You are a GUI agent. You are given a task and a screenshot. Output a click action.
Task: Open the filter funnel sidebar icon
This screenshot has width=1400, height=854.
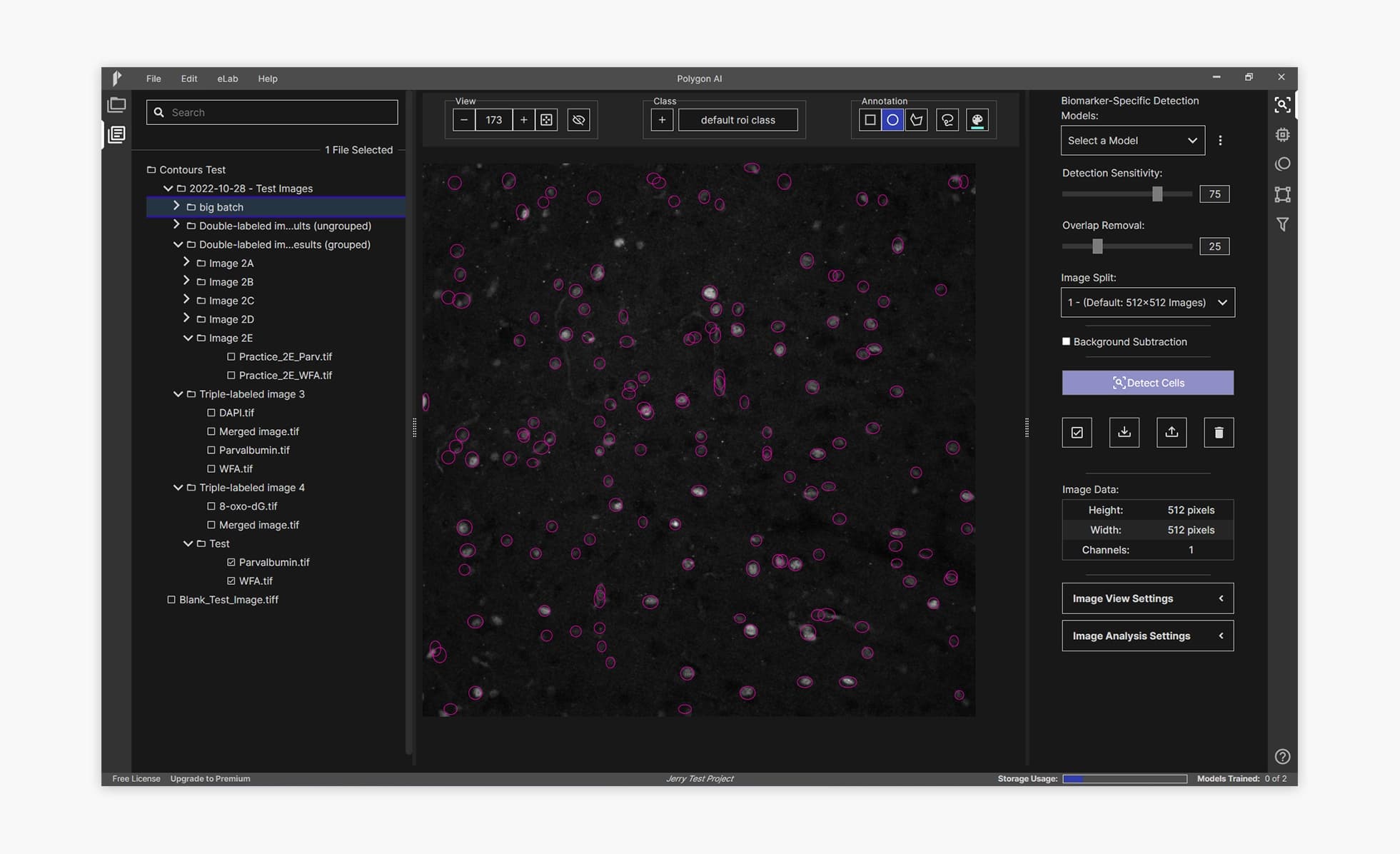(1282, 224)
